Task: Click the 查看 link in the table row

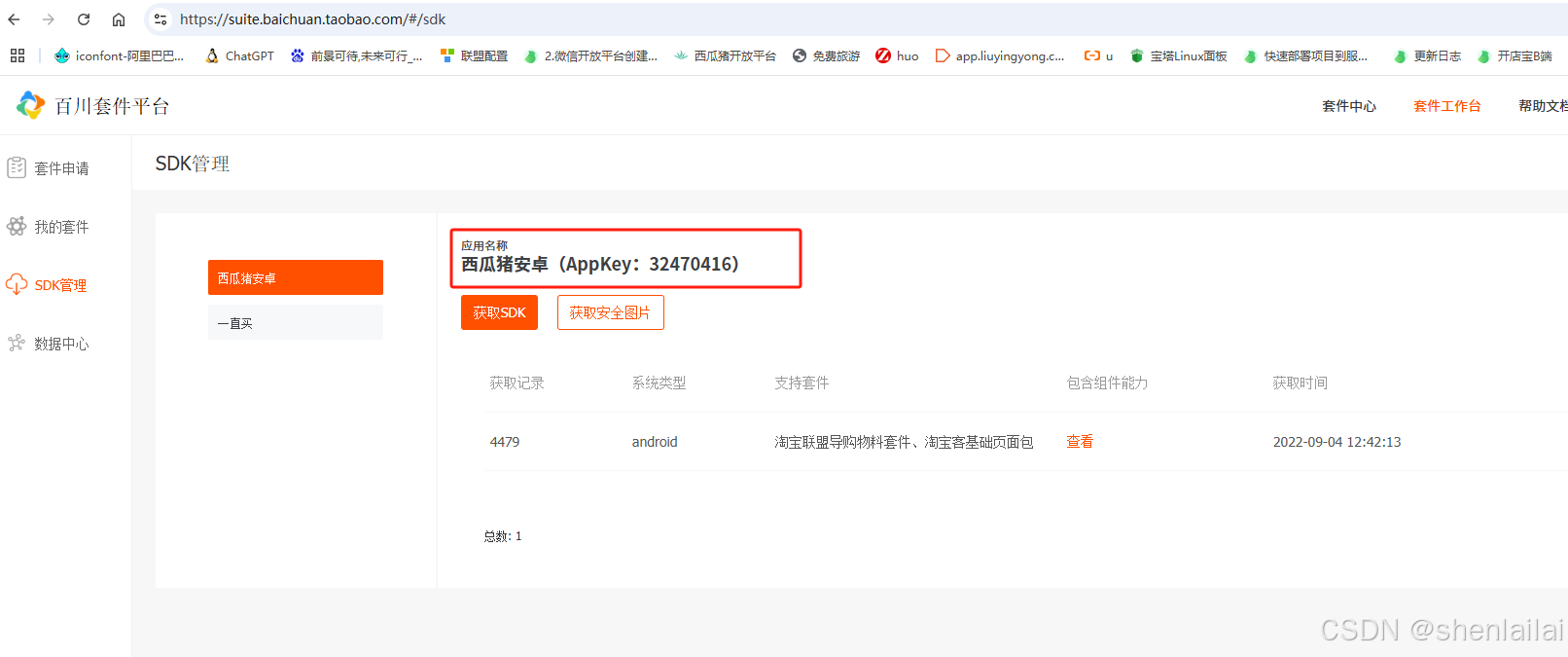Action: pos(1080,441)
